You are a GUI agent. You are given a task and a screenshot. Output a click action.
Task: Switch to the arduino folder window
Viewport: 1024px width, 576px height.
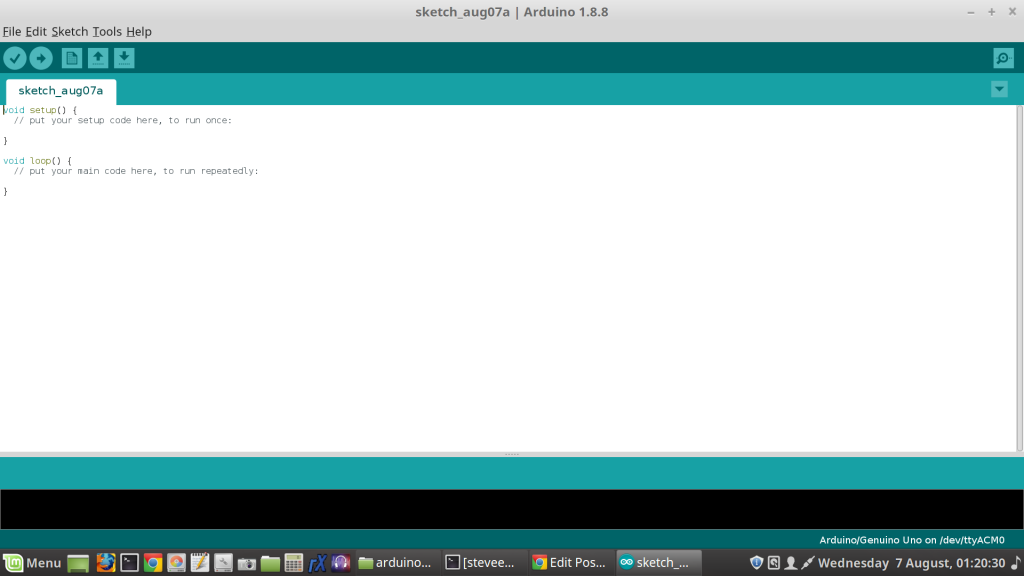(396, 563)
